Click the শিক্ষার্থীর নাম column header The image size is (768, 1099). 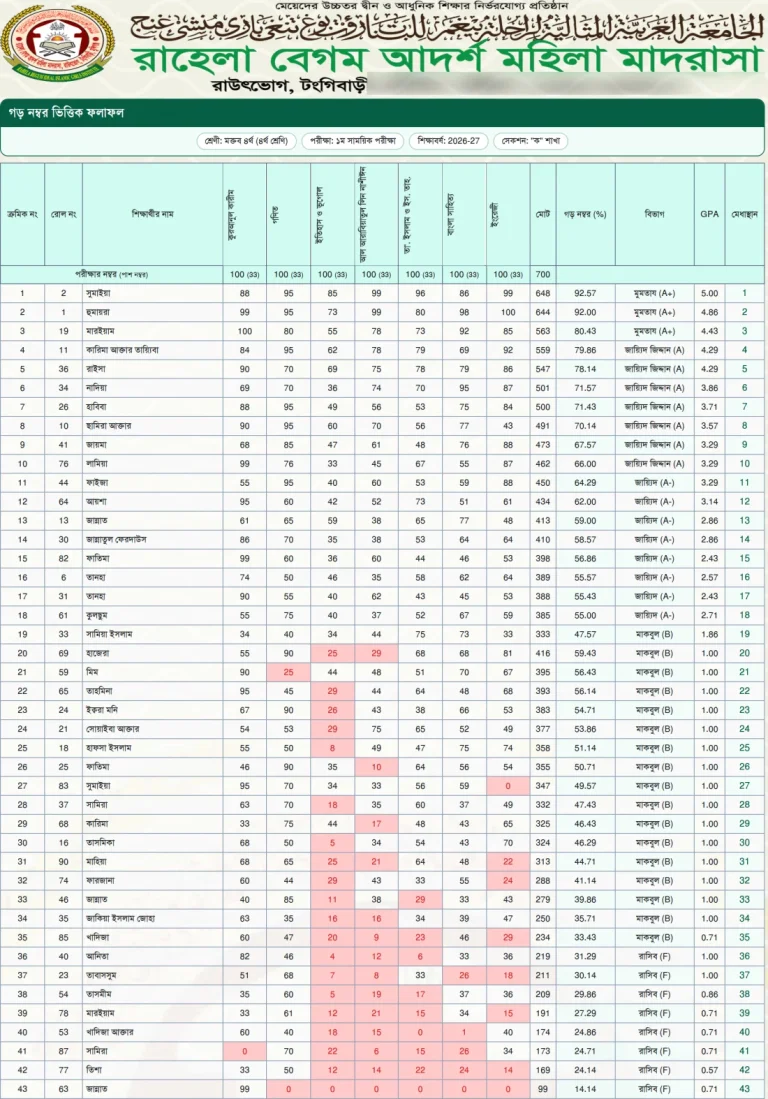click(153, 214)
